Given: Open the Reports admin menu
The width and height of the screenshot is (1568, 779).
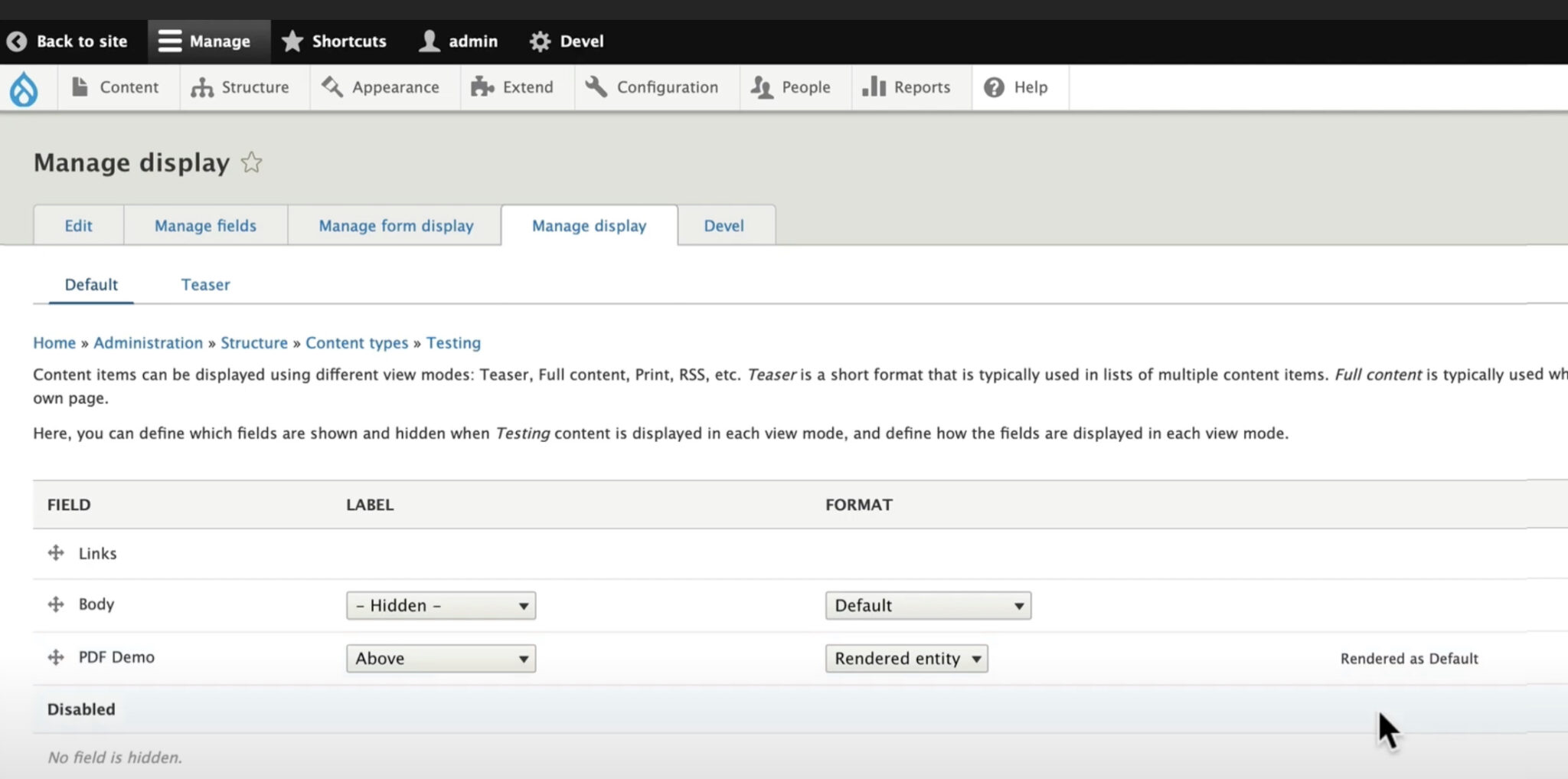Looking at the screenshot, I should [912, 87].
